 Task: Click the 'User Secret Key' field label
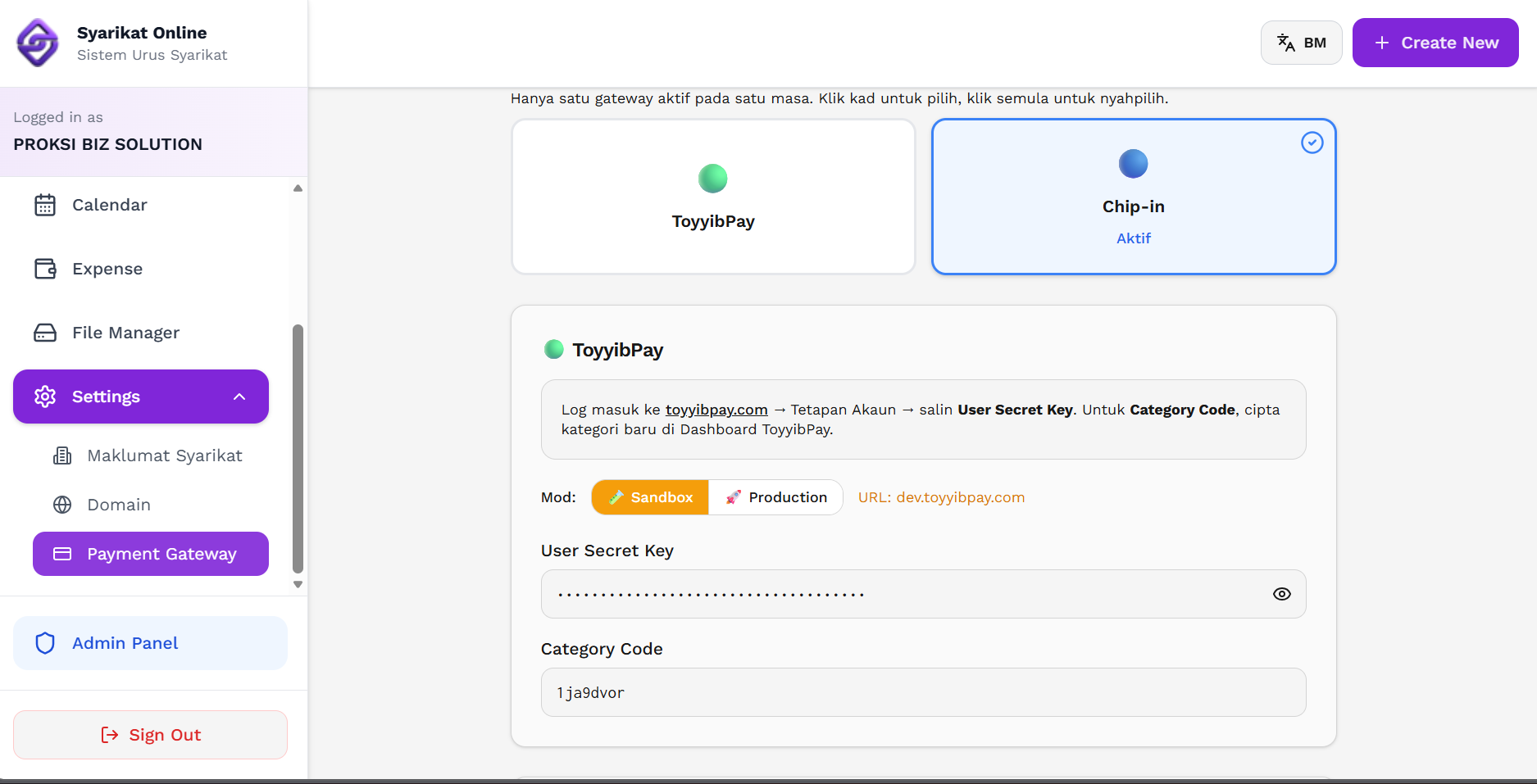coord(607,551)
